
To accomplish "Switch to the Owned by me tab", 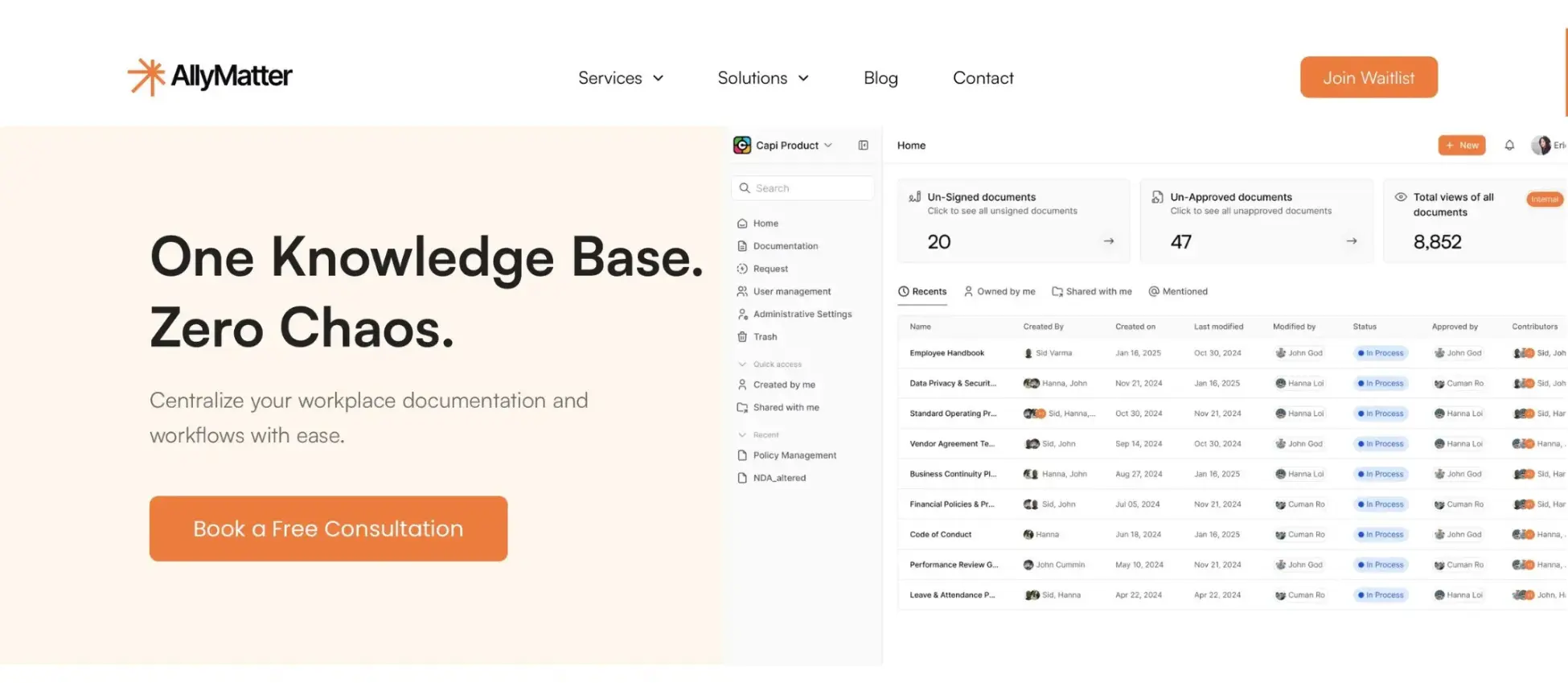I will (x=1005, y=291).
